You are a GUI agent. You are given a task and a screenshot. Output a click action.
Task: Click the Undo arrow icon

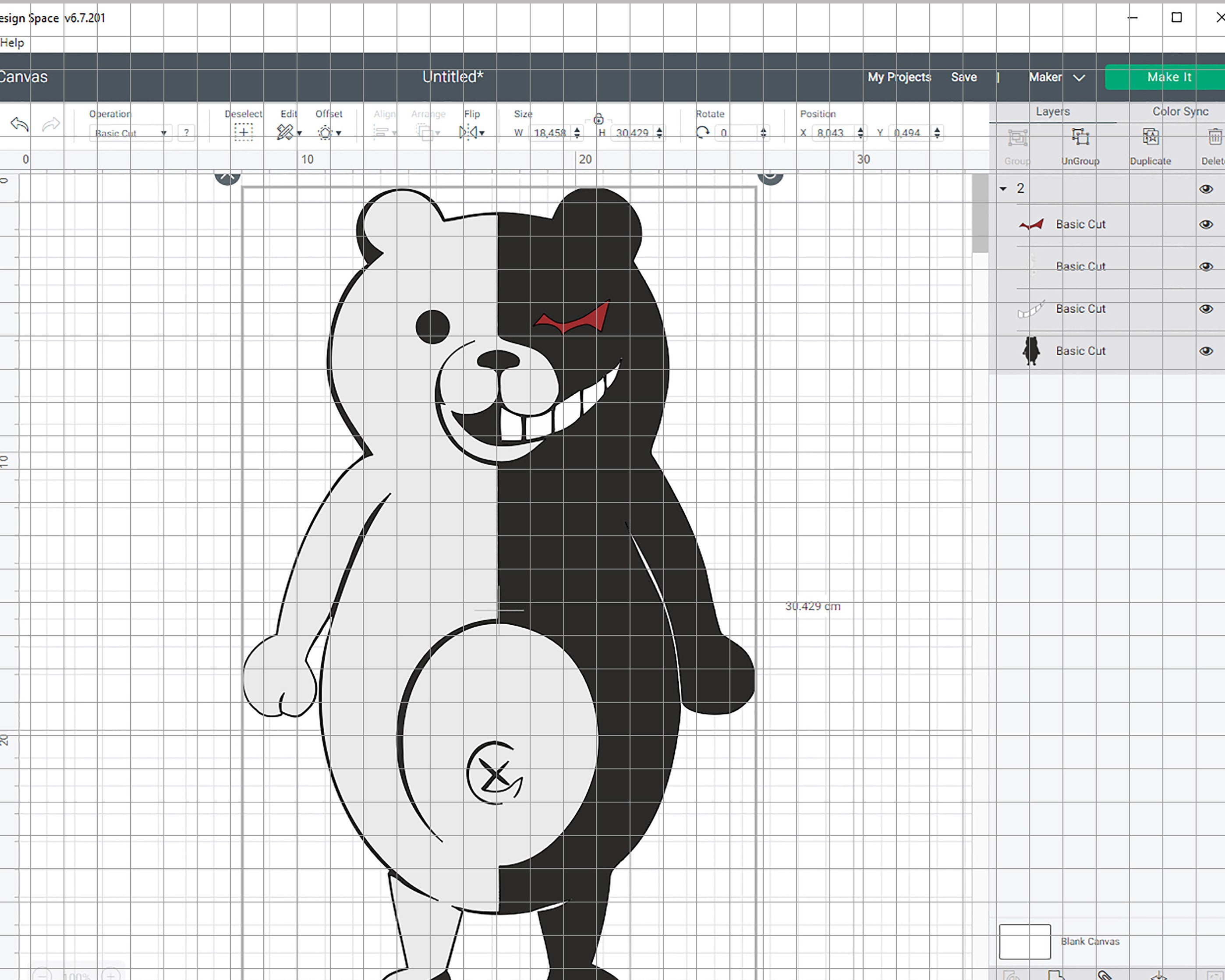19,124
